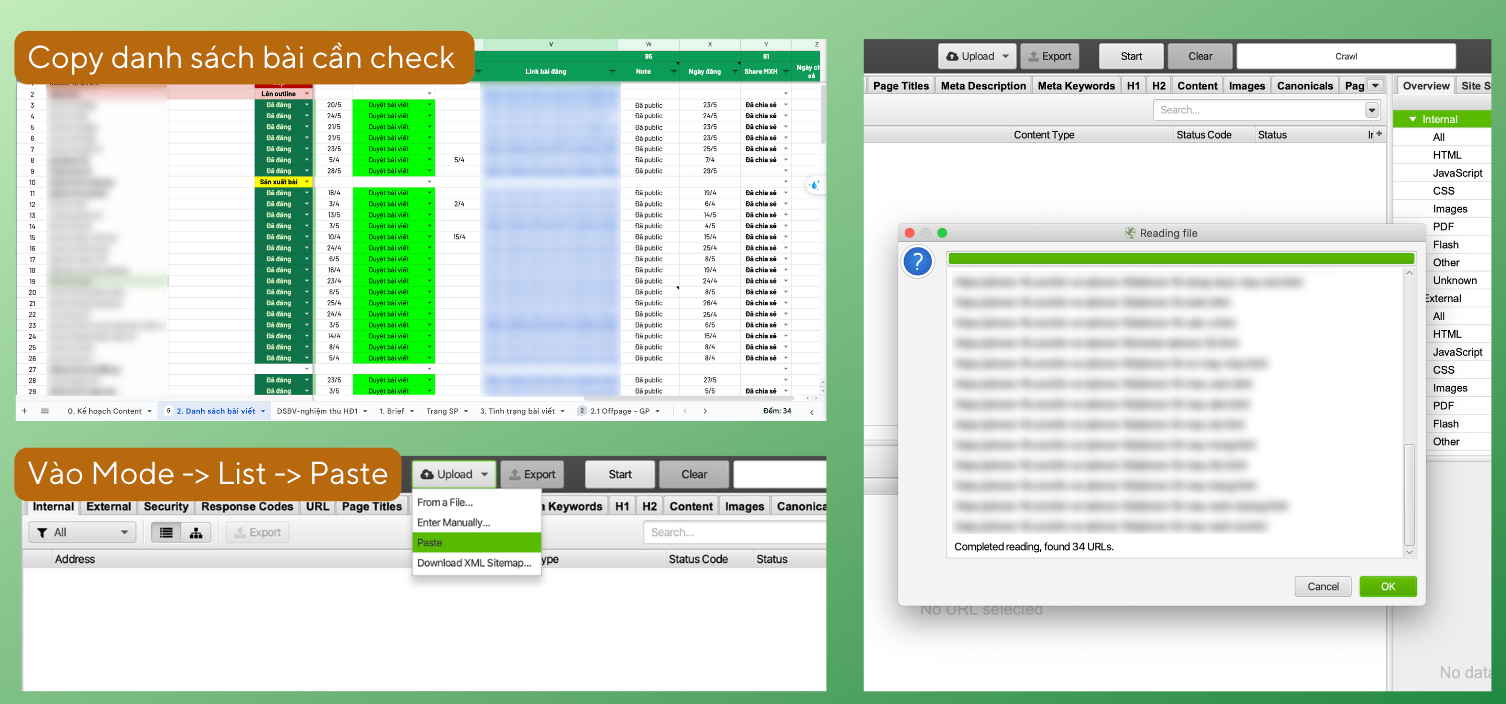
Task: Add new sheet with plus icon
Action: (x=26, y=411)
